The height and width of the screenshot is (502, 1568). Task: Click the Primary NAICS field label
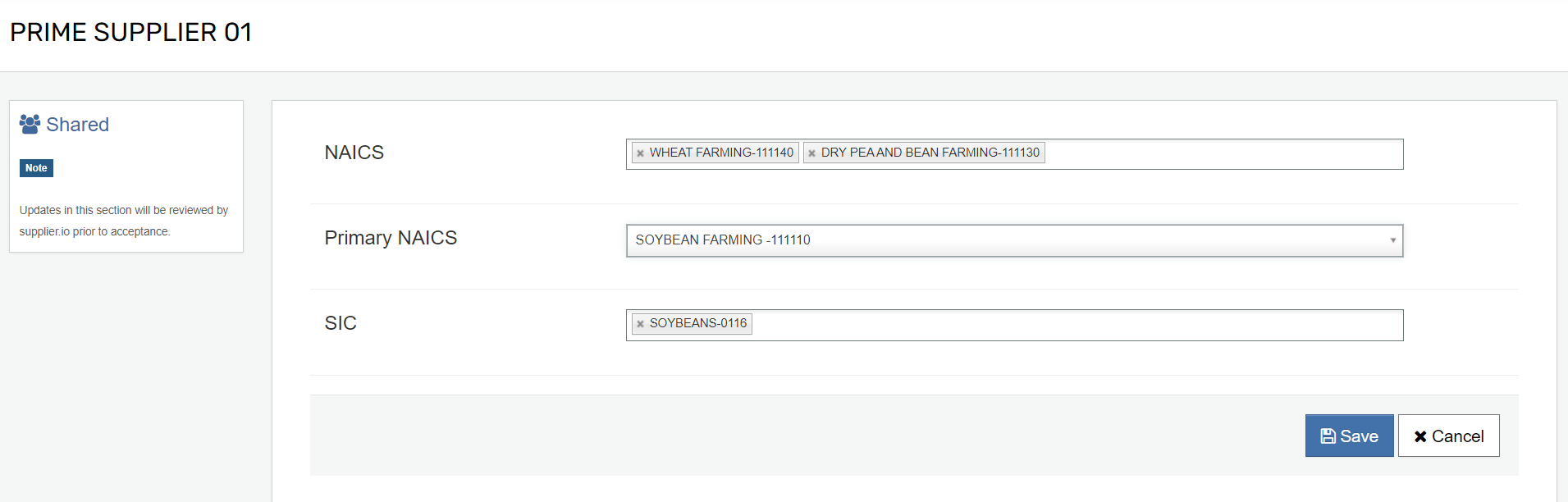[x=391, y=238]
